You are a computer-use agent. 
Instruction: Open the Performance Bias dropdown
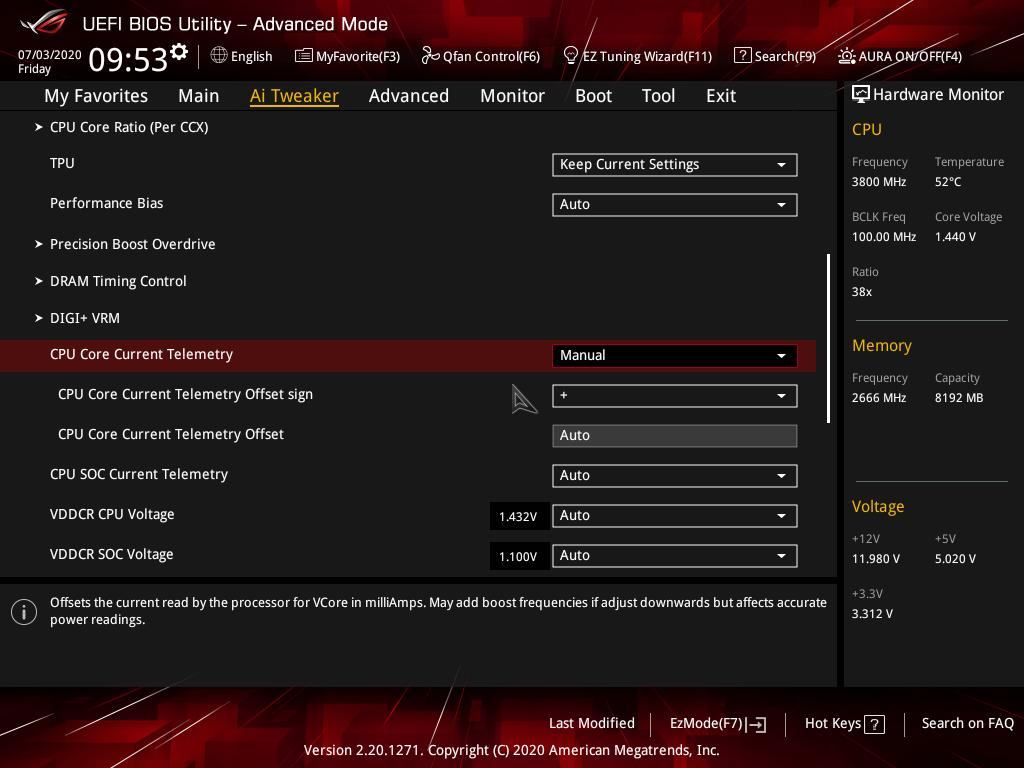click(x=675, y=204)
